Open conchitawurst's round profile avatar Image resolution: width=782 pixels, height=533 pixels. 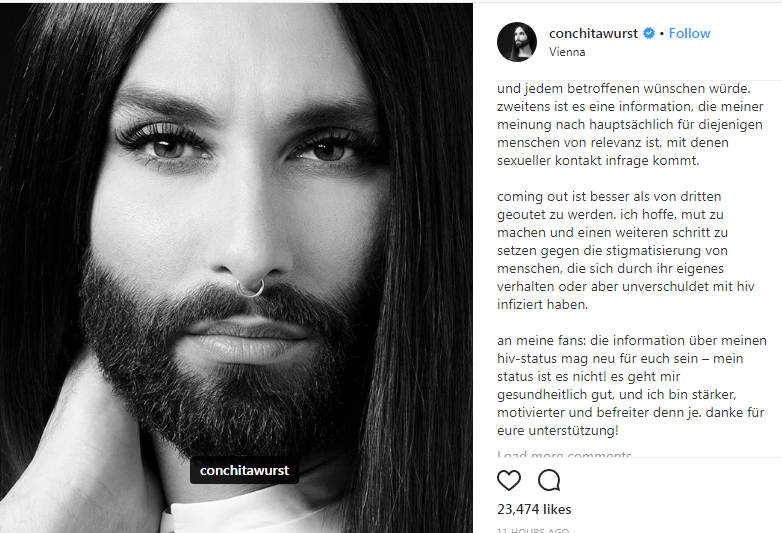tap(517, 42)
